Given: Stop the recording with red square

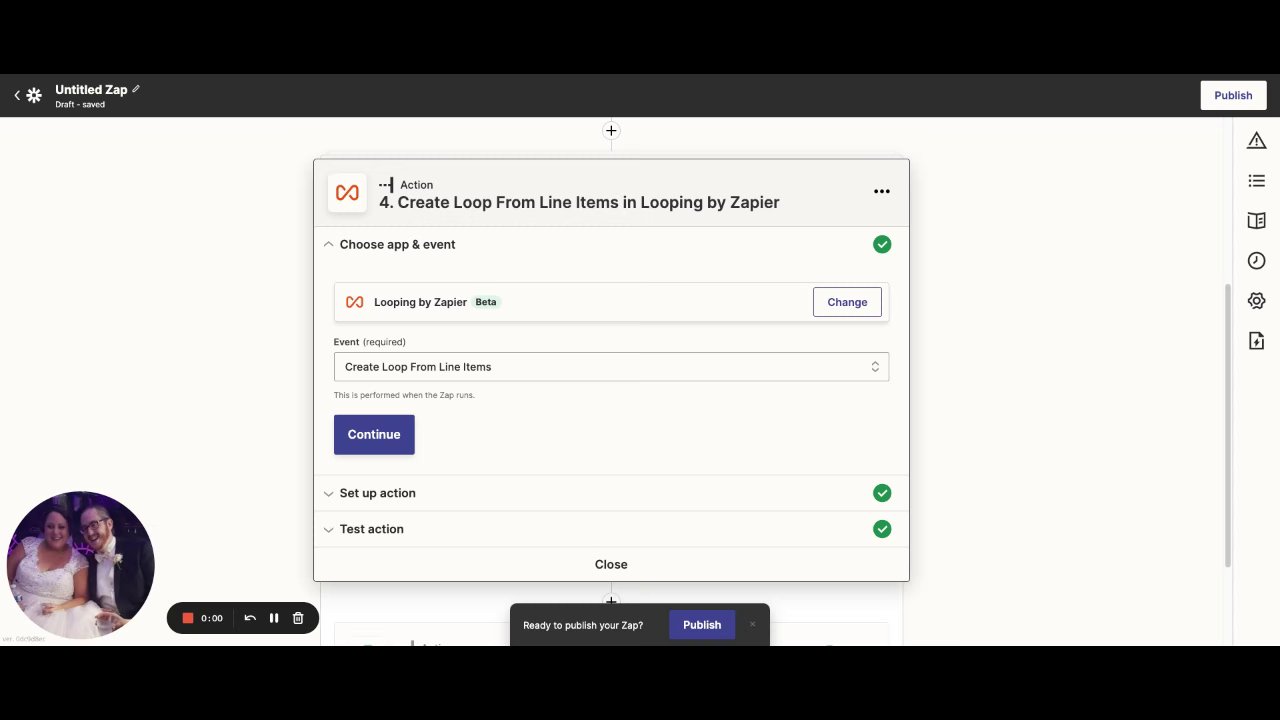Looking at the screenshot, I should 187,618.
